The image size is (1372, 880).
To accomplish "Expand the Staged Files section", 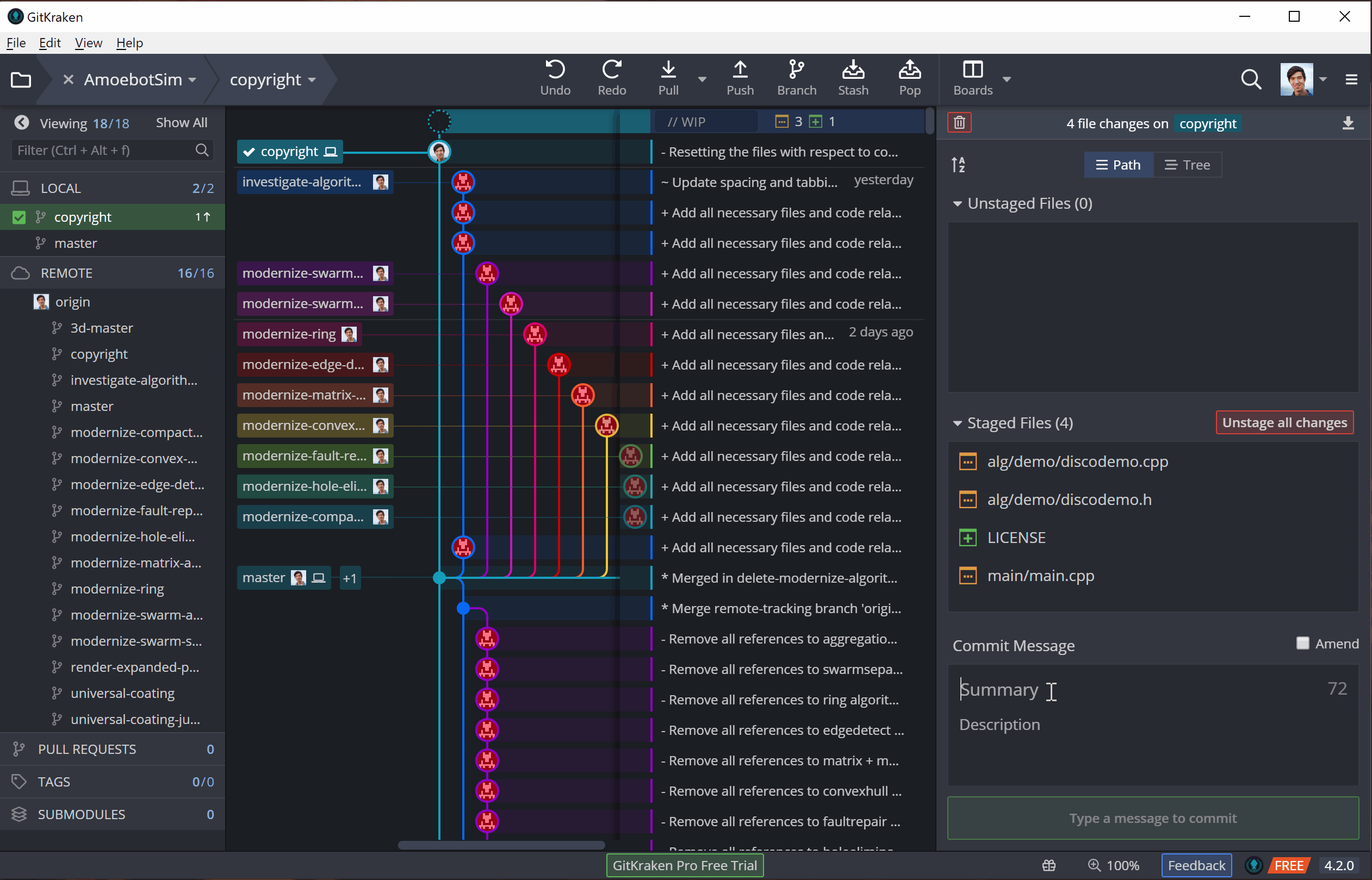I will pos(958,423).
